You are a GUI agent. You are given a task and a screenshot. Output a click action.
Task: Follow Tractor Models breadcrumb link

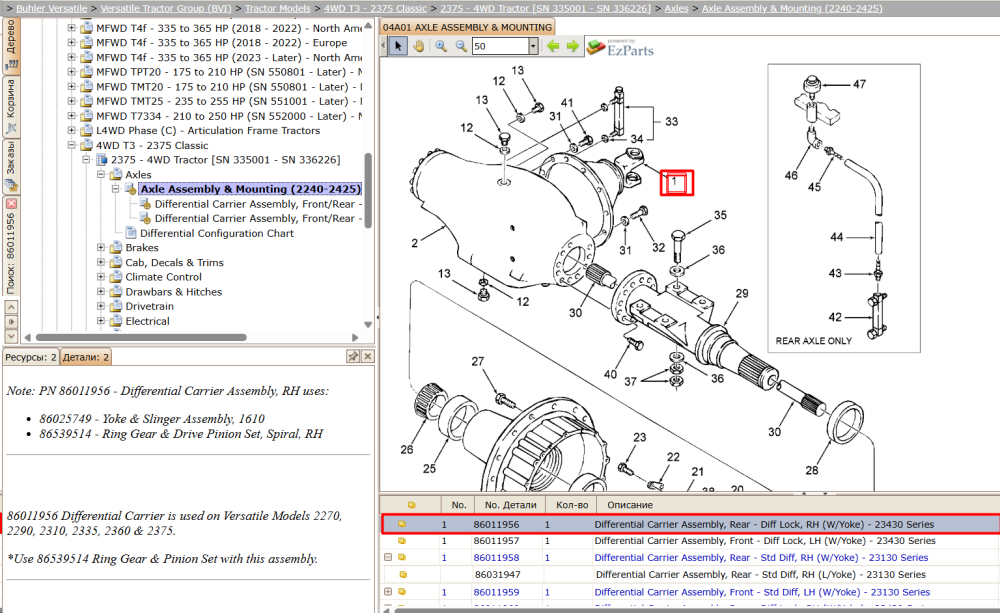[x=277, y=8]
